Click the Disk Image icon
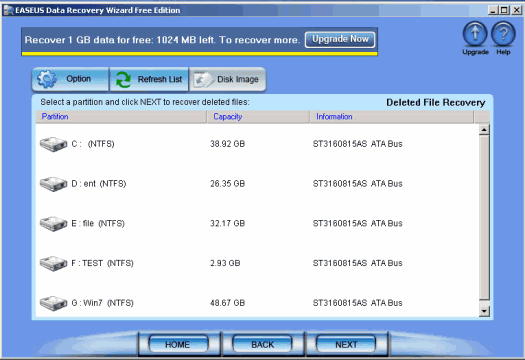Screen dimensions: 525x360 (x=203, y=80)
